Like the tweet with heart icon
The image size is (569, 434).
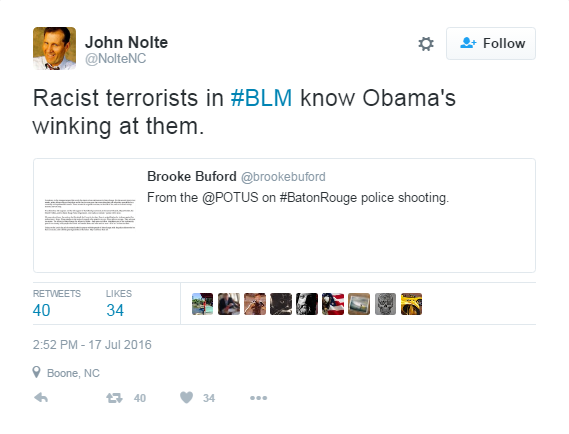click(x=187, y=398)
